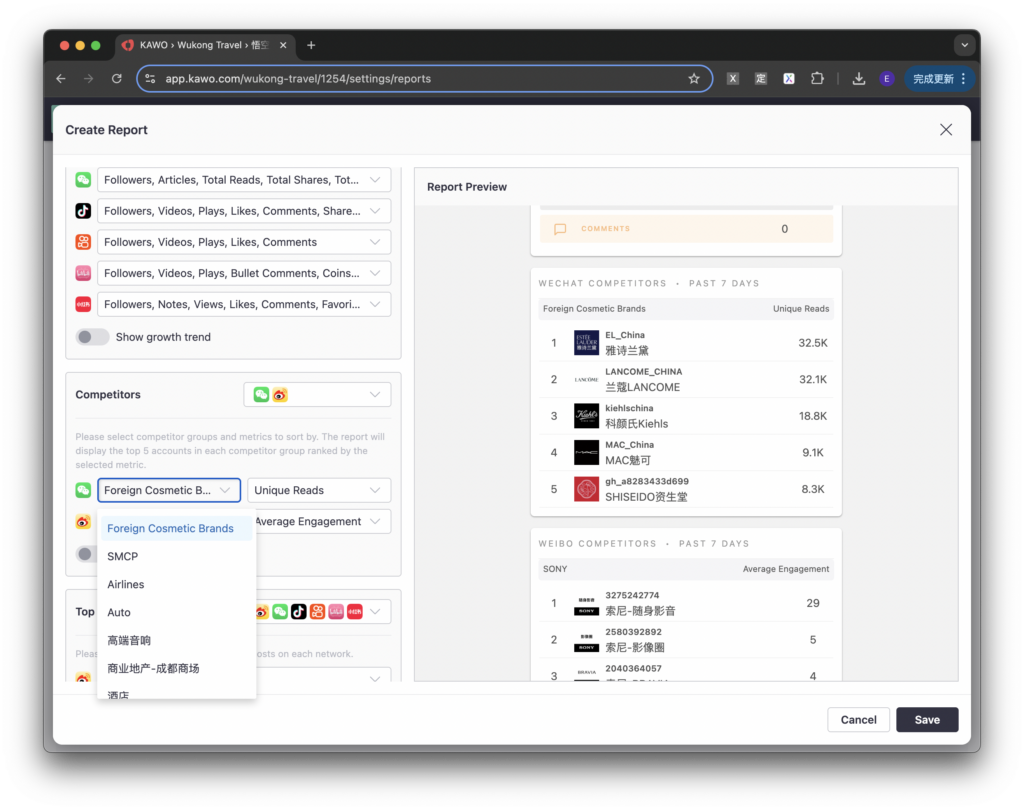Image resolution: width=1024 pixels, height=810 pixels.
Task: Choose Airlines in the dropdown list
Action: (x=126, y=584)
